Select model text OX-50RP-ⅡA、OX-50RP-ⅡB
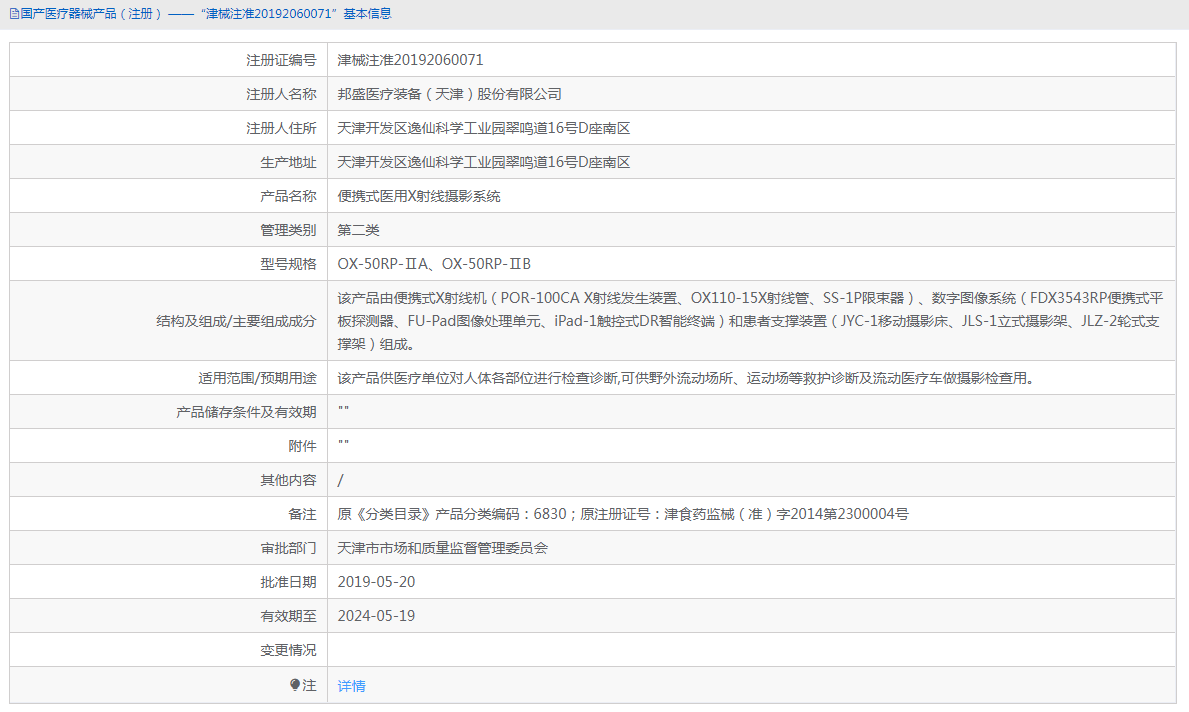The image size is (1189, 712). click(436, 263)
